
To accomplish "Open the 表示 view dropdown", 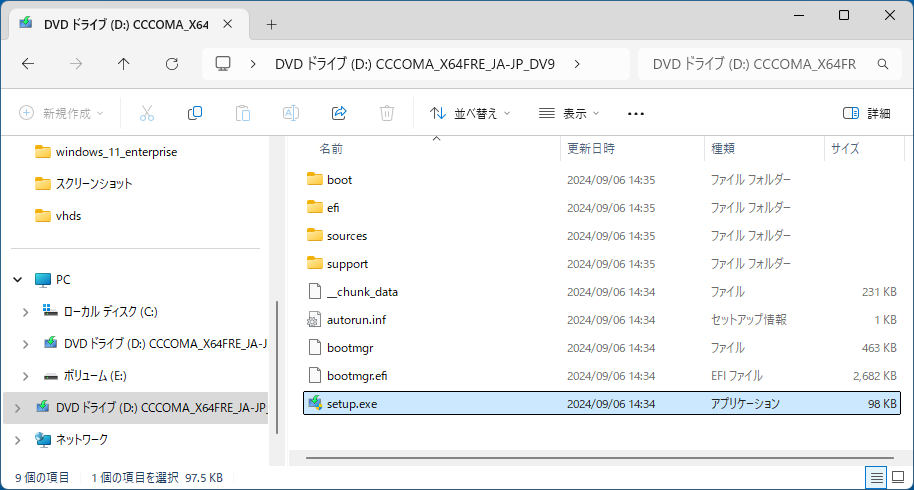I will pos(568,113).
